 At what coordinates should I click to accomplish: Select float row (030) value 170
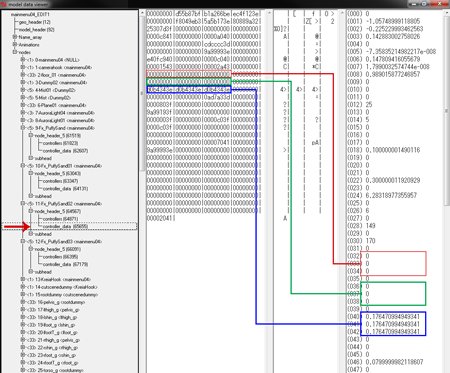point(361,241)
